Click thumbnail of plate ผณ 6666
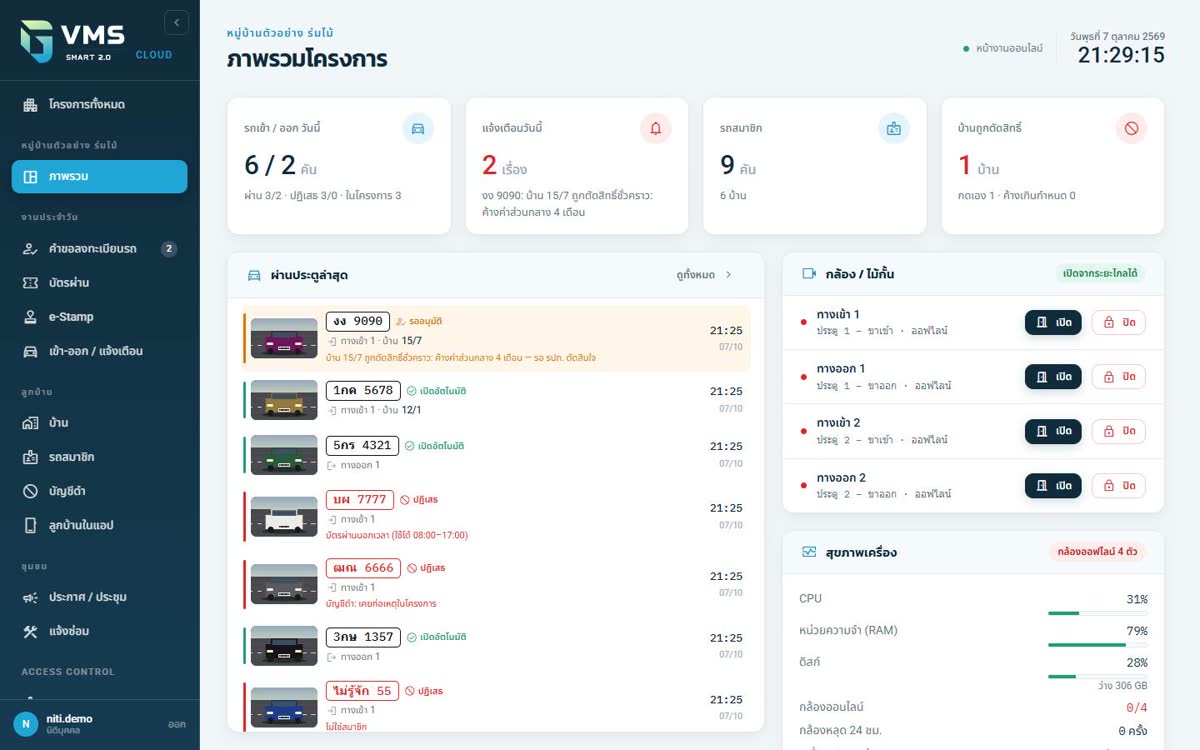Image resolution: width=1200 pixels, height=750 pixels. pyautogui.click(x=284, y=584)
